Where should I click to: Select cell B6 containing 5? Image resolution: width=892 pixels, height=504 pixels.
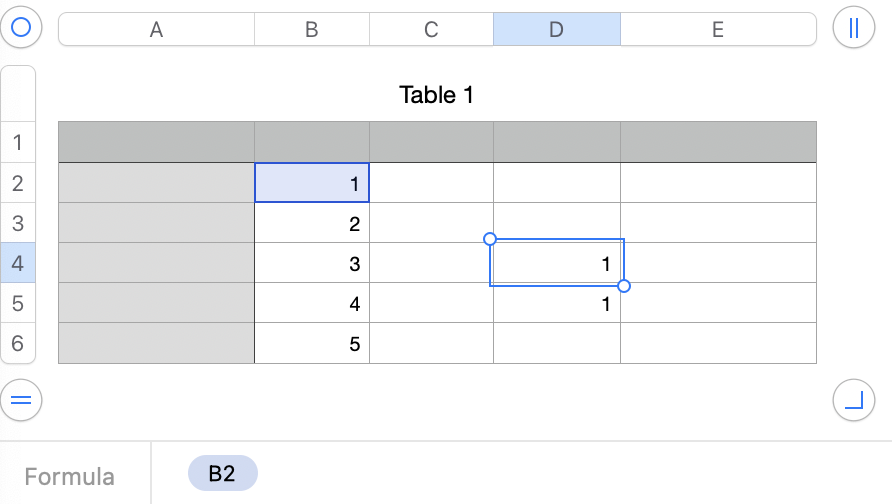pyautogui.click(x=312, y=344)
